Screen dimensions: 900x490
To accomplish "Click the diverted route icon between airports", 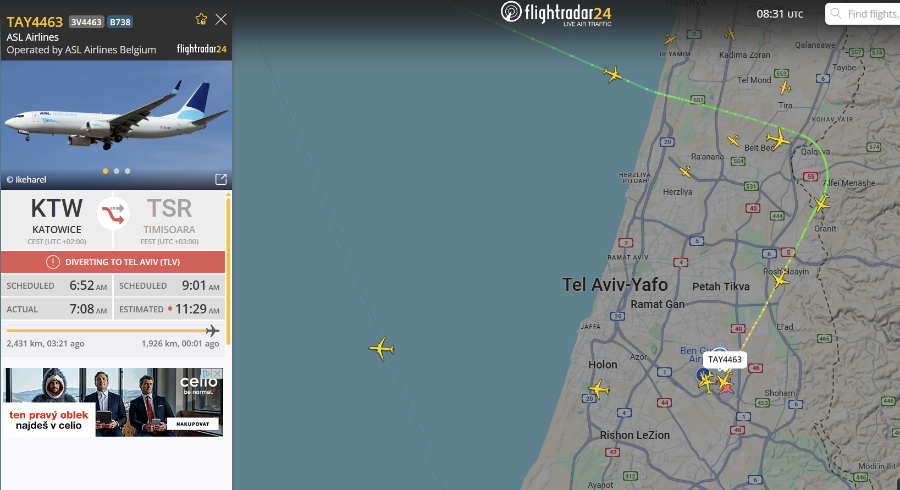I will pos(113,213).
